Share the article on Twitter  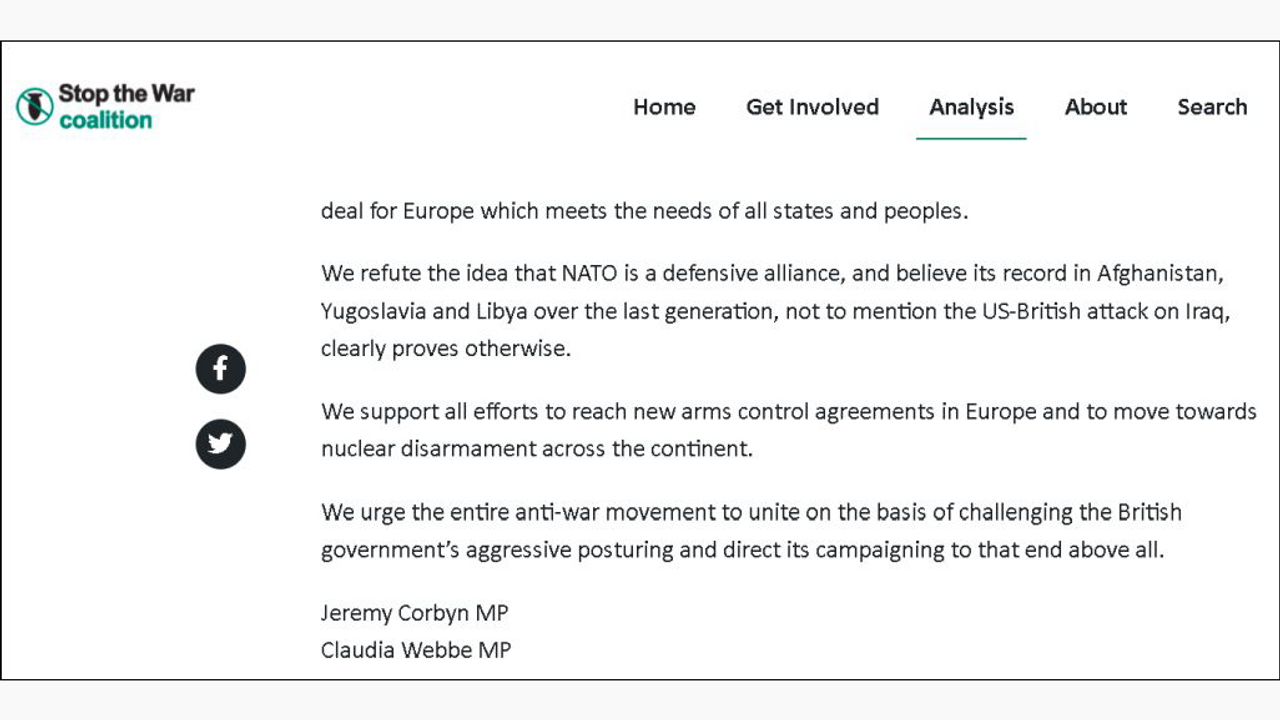point(220,444)
